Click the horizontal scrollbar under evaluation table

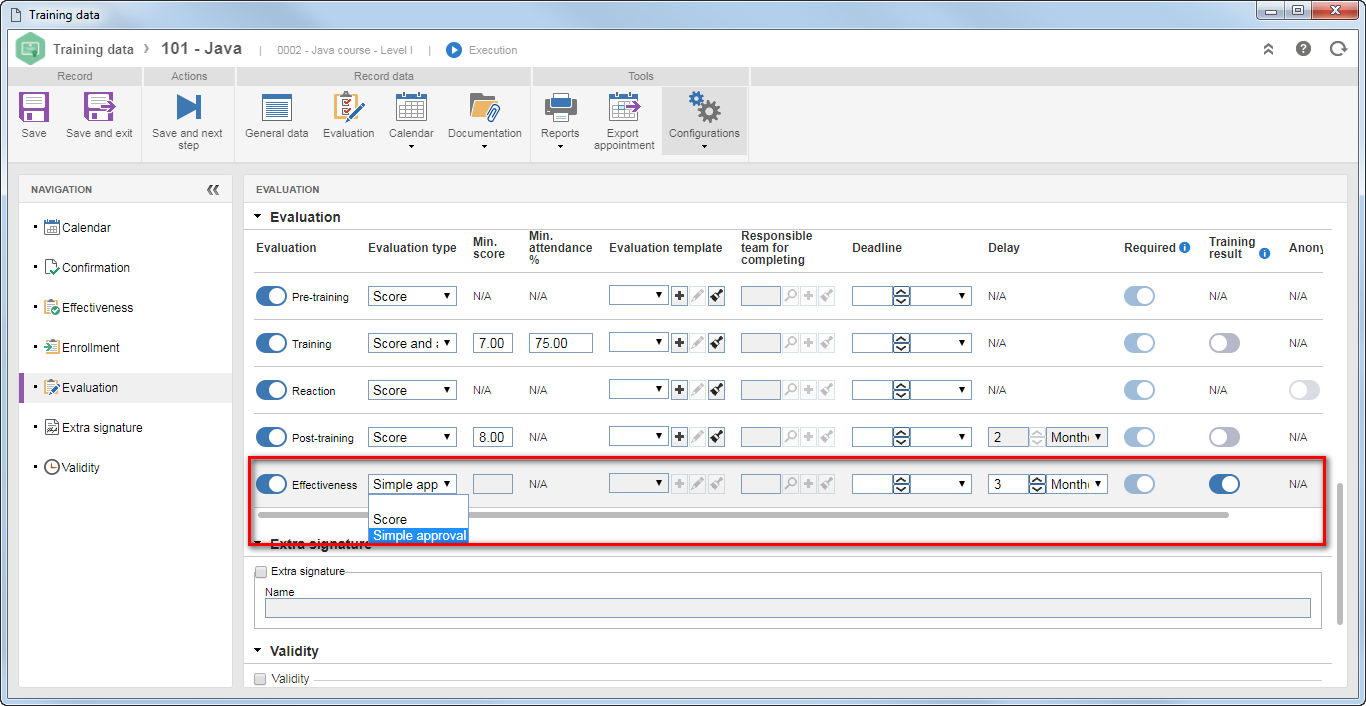[743, 515]
